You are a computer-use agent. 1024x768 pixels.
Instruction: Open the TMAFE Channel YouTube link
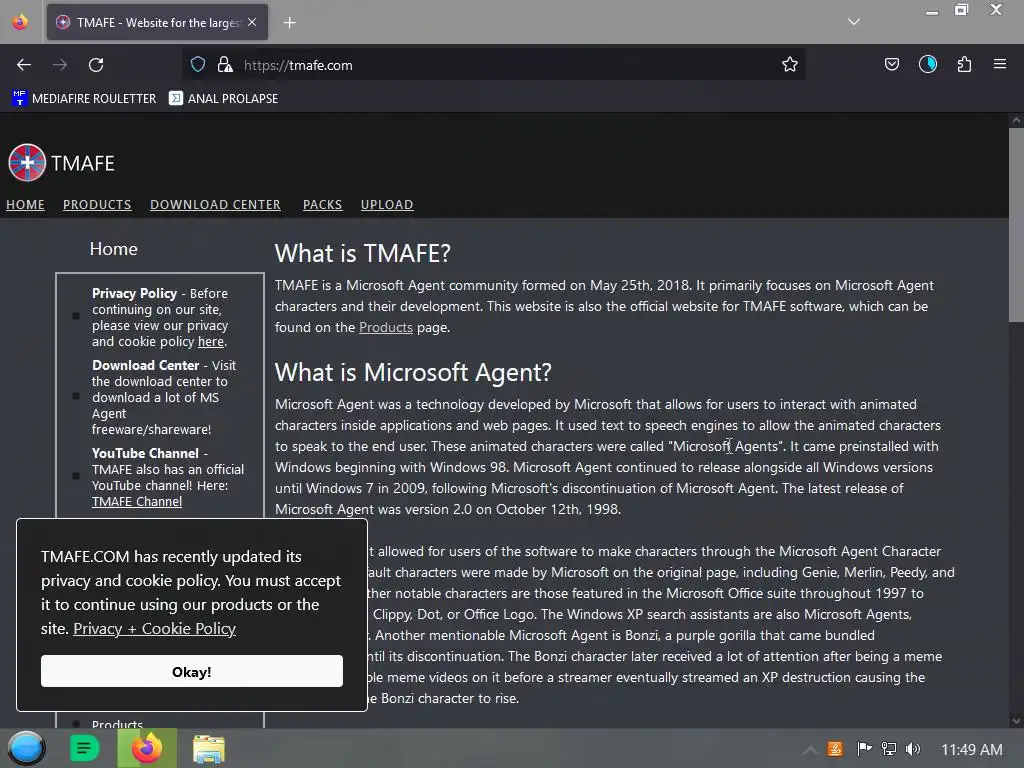coord(137,502)
